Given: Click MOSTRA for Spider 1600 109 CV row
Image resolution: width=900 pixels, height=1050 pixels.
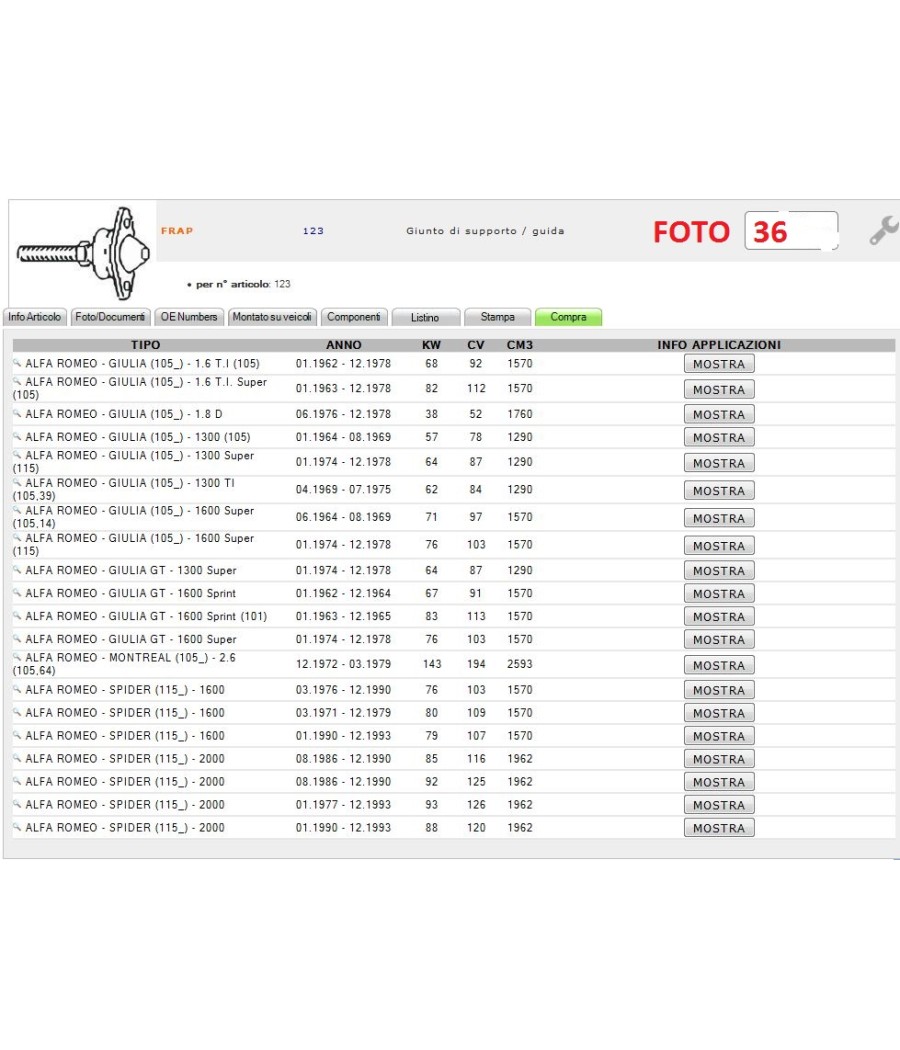Looking at the screenshot, I should [719, 713].
